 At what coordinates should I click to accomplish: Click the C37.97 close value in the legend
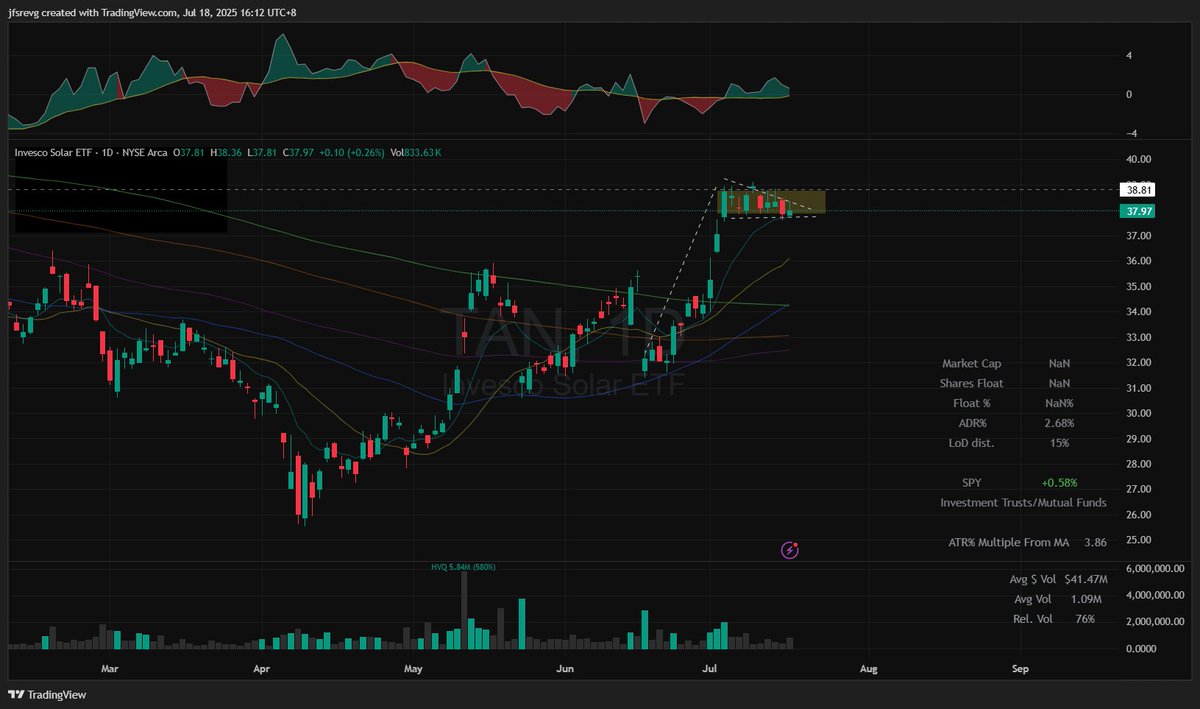[300, 152]
